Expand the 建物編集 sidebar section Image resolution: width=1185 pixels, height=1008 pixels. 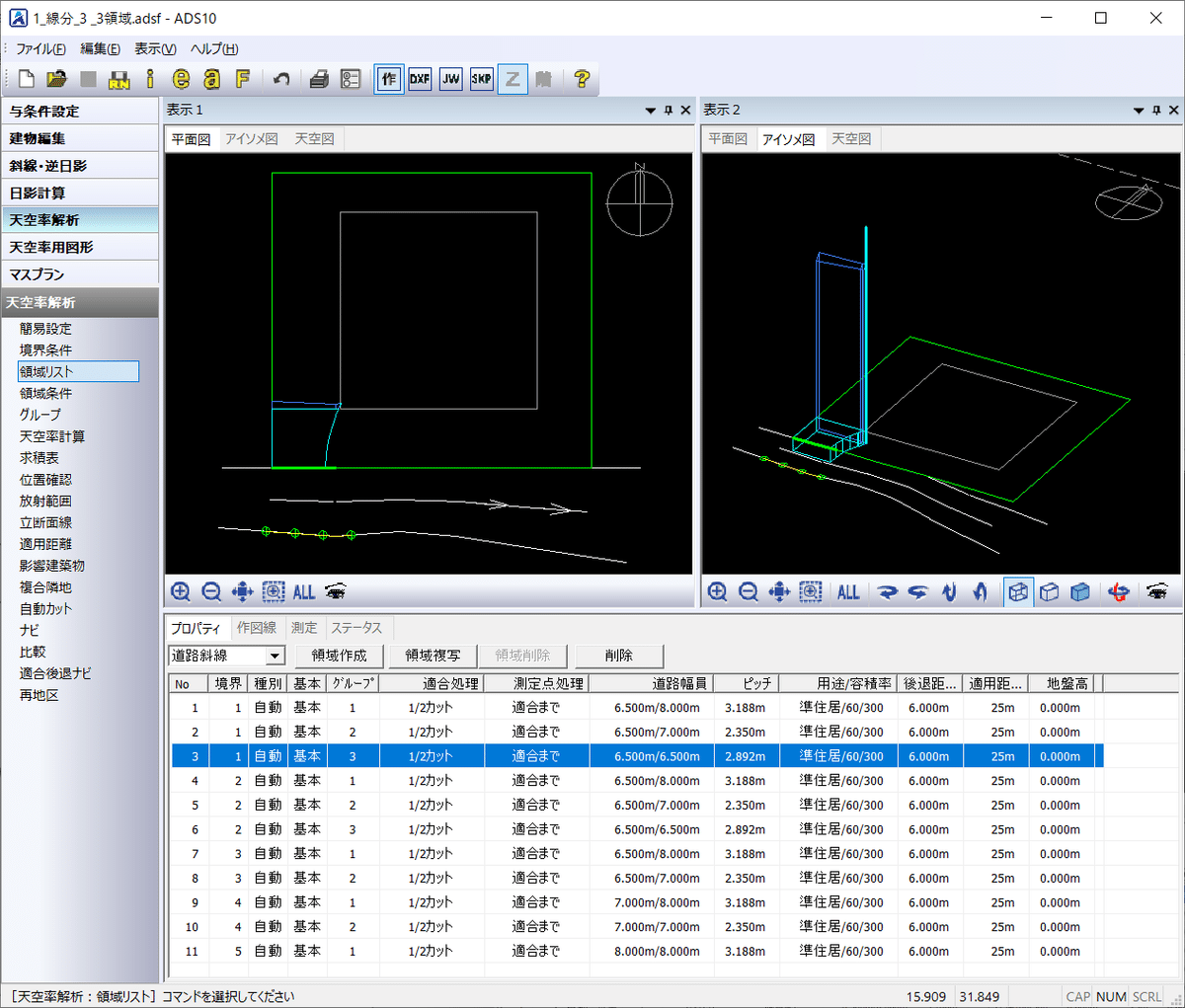(x=79, y=138)
